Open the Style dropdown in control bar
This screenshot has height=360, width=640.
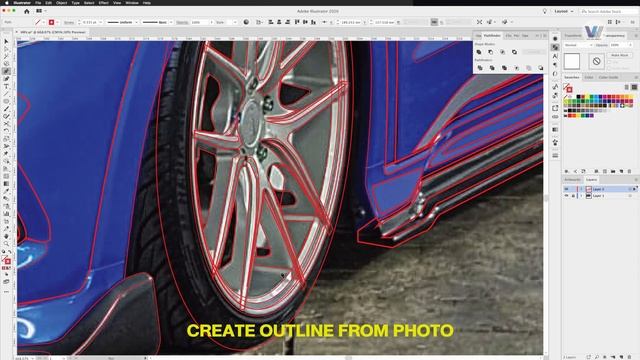(x=235, y=22)
